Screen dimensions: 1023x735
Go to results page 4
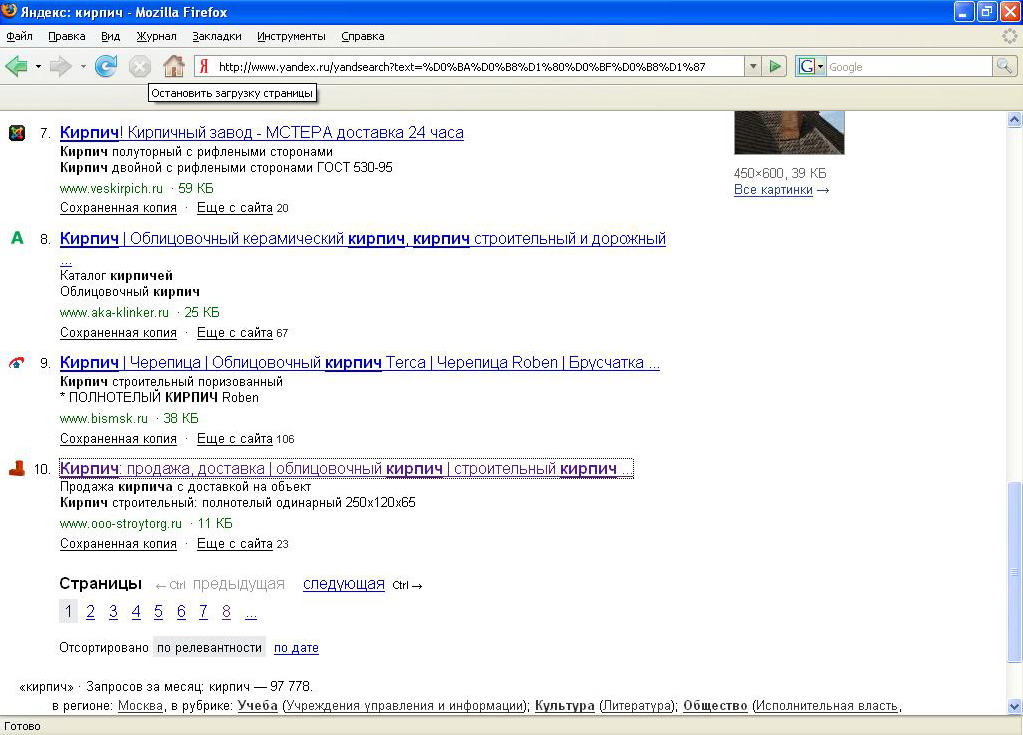point(136,612)
